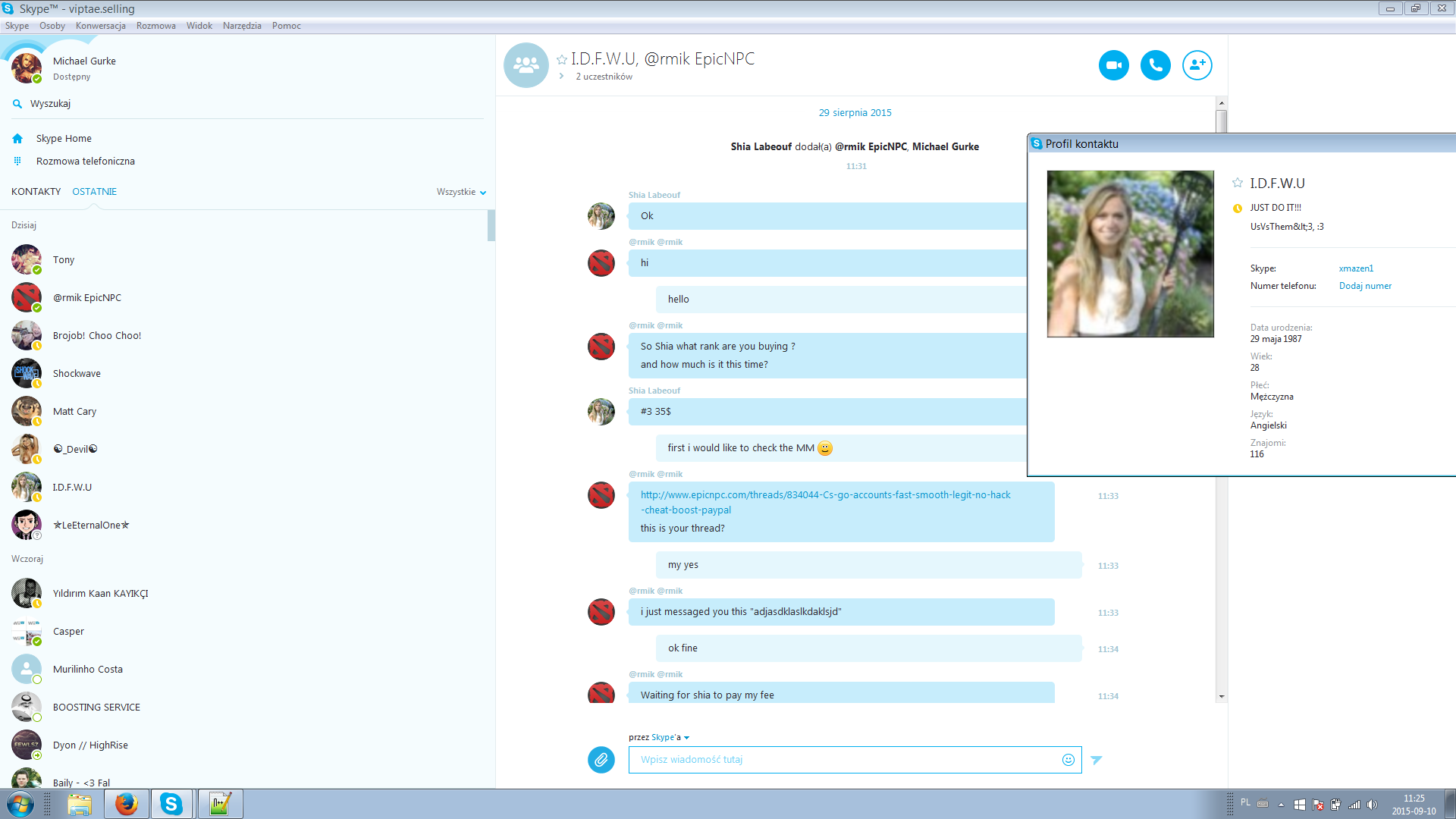This screenshot has height=819, width=1456.
Task: Click the group conversation avatar icon
Action: [x=526, y=65]
